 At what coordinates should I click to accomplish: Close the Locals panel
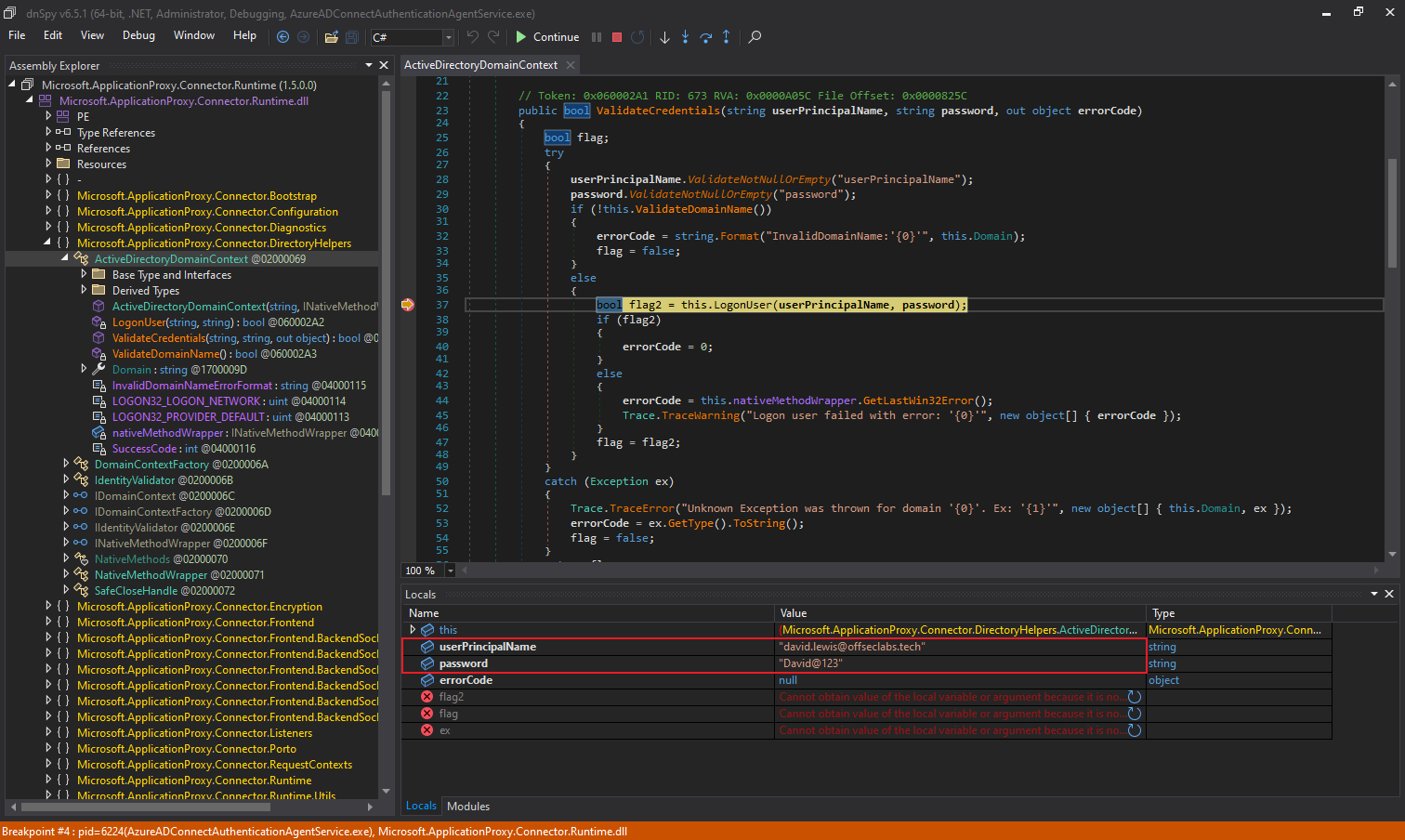[1389, 594]
